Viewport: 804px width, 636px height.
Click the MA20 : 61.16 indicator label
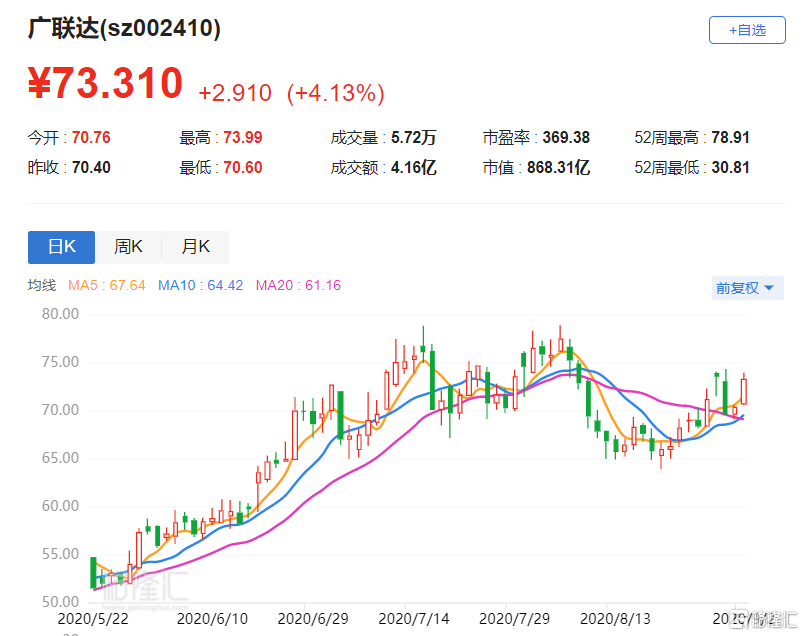298,285
